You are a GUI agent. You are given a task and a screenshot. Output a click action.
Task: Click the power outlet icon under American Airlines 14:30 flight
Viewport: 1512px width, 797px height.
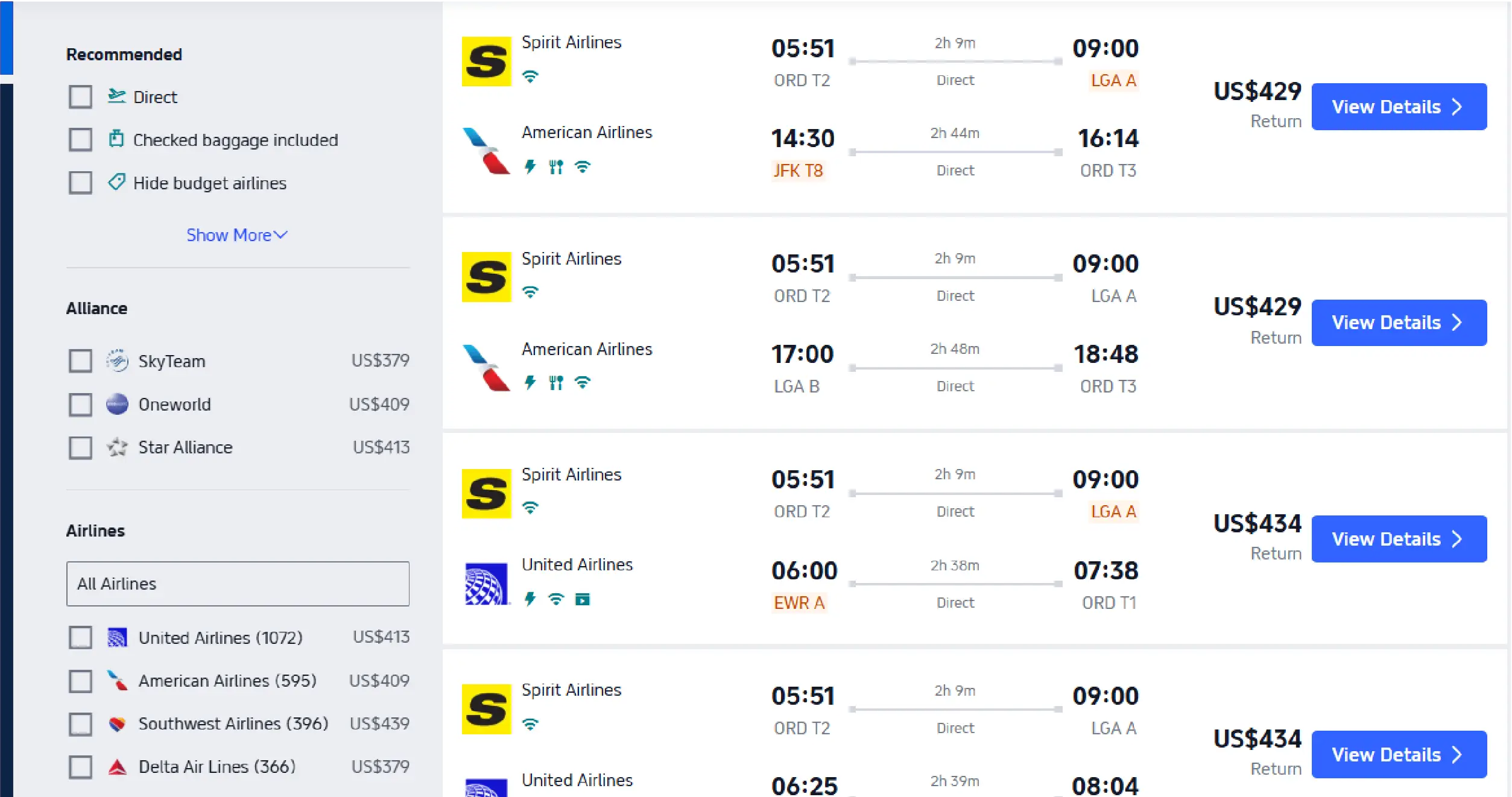point(530,166)
